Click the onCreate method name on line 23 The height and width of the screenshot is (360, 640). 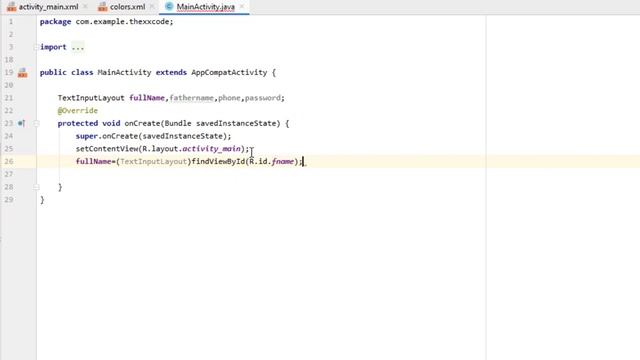(x=142, y=123)
